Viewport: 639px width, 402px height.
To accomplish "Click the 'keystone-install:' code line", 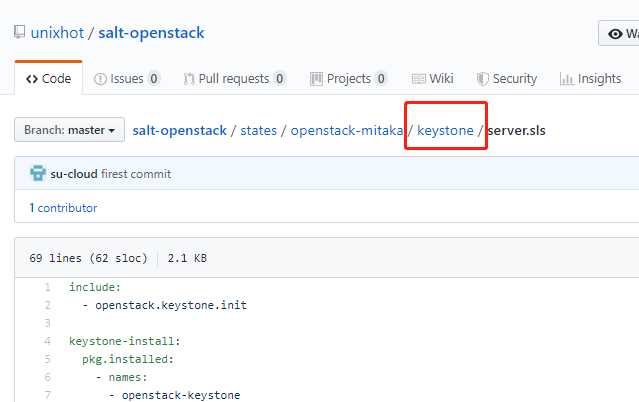I will (125, 341).
